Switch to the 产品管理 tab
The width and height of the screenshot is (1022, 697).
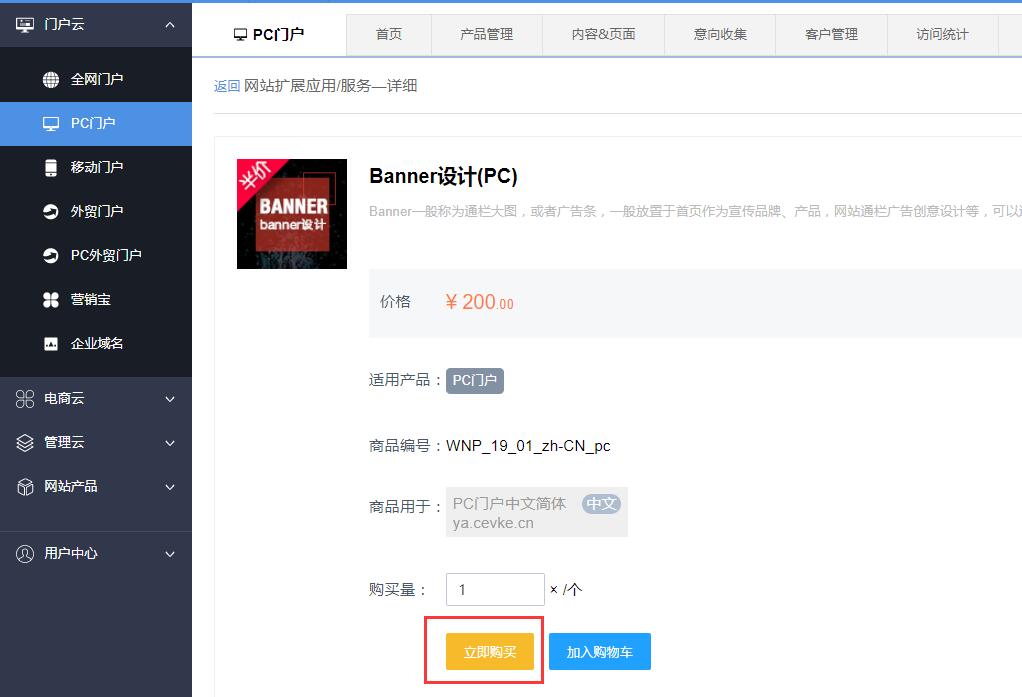tap(486, 35)
